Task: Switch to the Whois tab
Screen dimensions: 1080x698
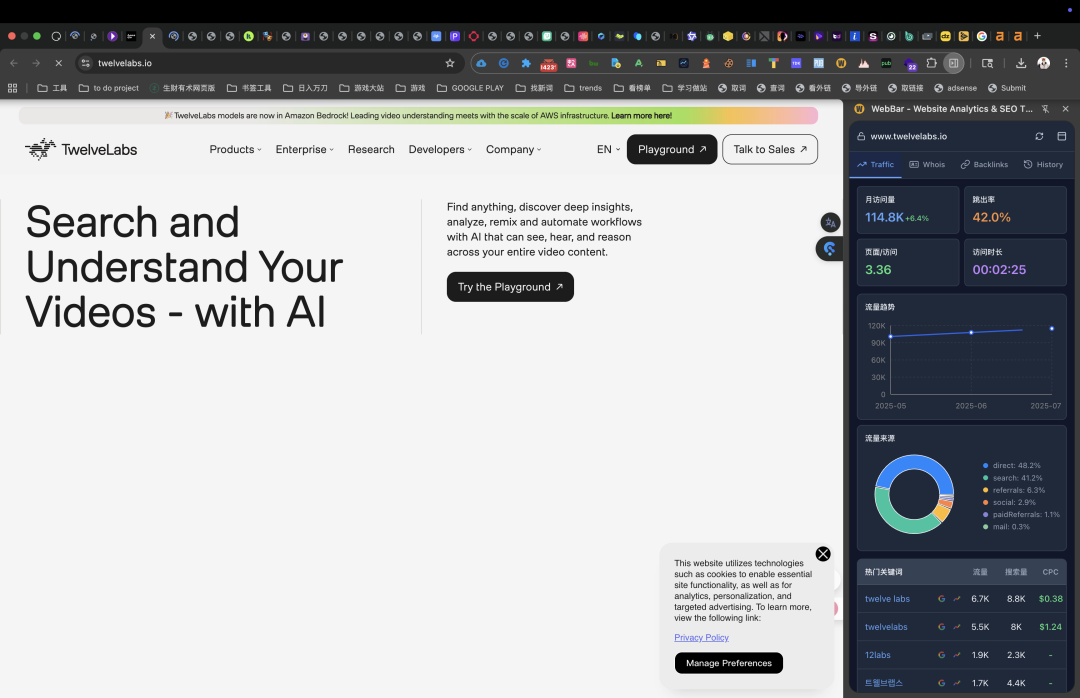Action: [x=927, y=165]
